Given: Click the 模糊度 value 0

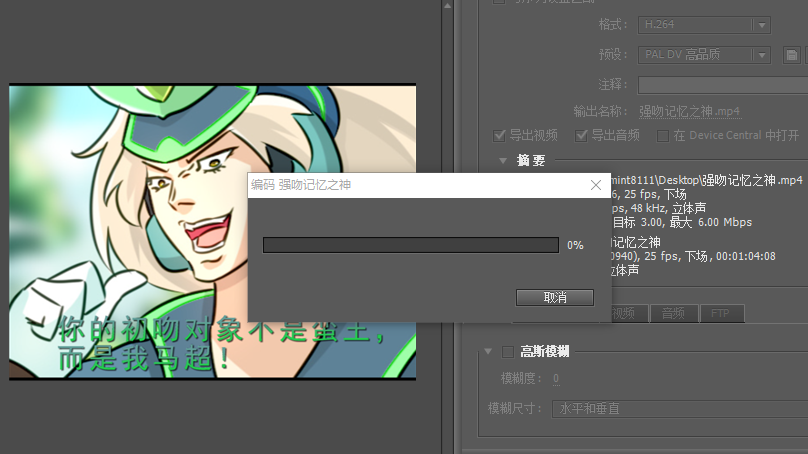Looking at the screenshot, I should (556, 379).
